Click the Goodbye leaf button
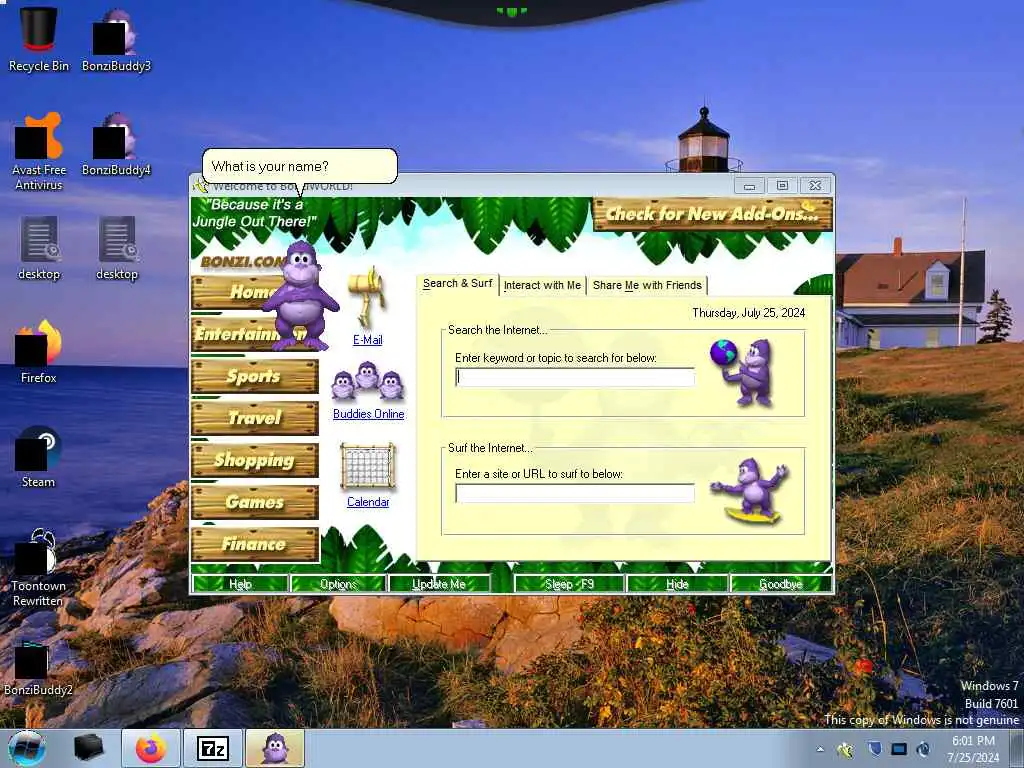This screenshot has height=768, width=1024. click(781, 584)
